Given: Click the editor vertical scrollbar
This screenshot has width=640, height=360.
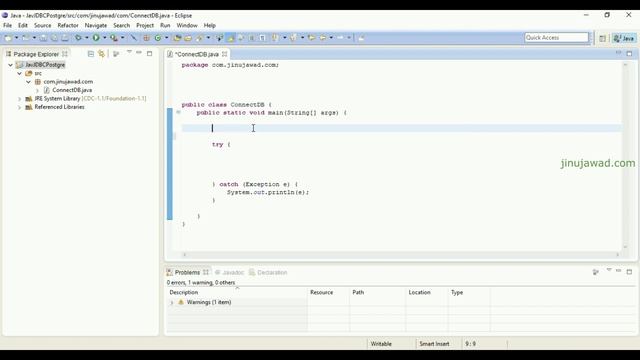Looking at the screenshot, I should (625, 155).
